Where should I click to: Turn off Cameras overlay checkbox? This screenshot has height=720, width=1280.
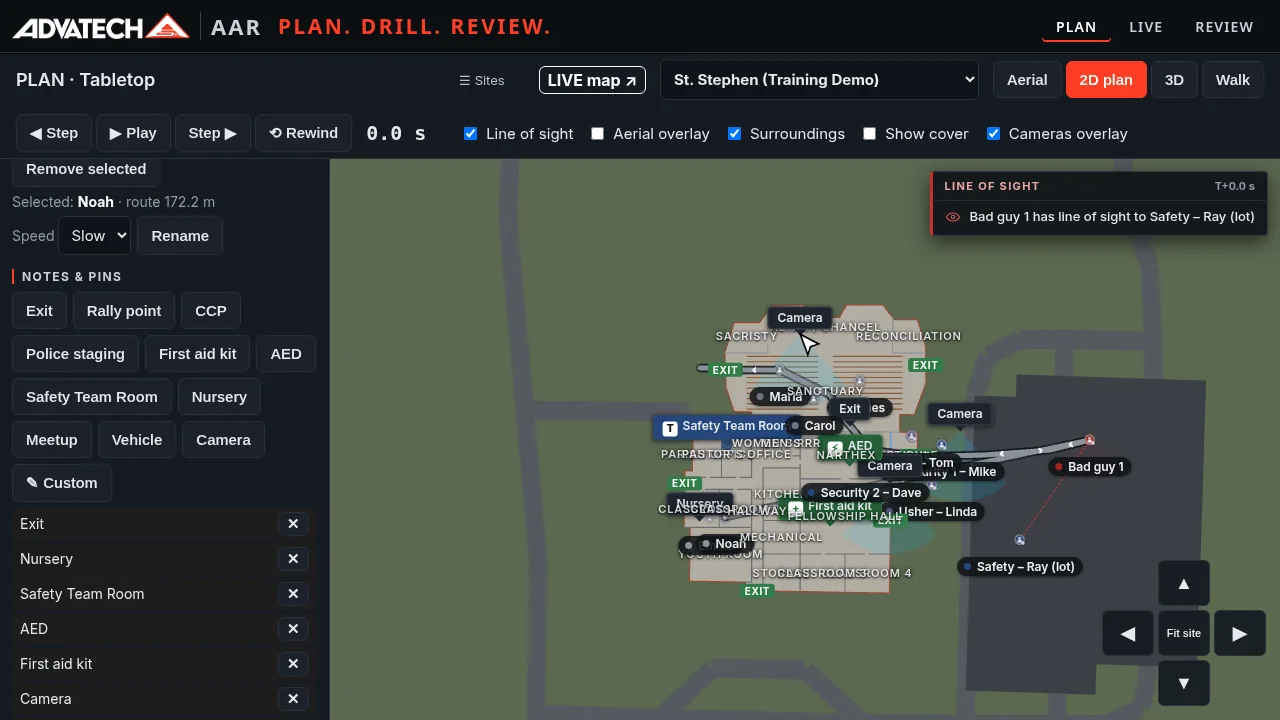pos(993,133)
